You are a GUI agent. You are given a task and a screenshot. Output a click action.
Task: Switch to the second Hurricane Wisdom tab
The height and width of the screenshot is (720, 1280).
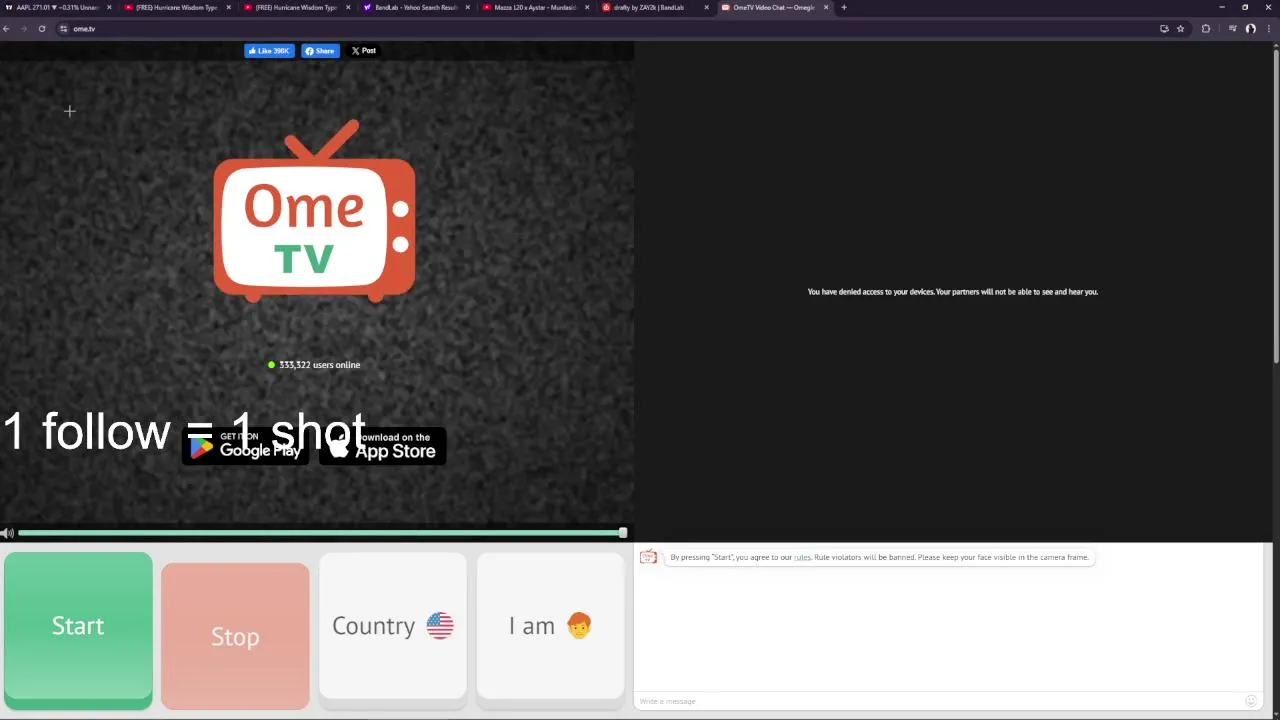coord(297,7)
